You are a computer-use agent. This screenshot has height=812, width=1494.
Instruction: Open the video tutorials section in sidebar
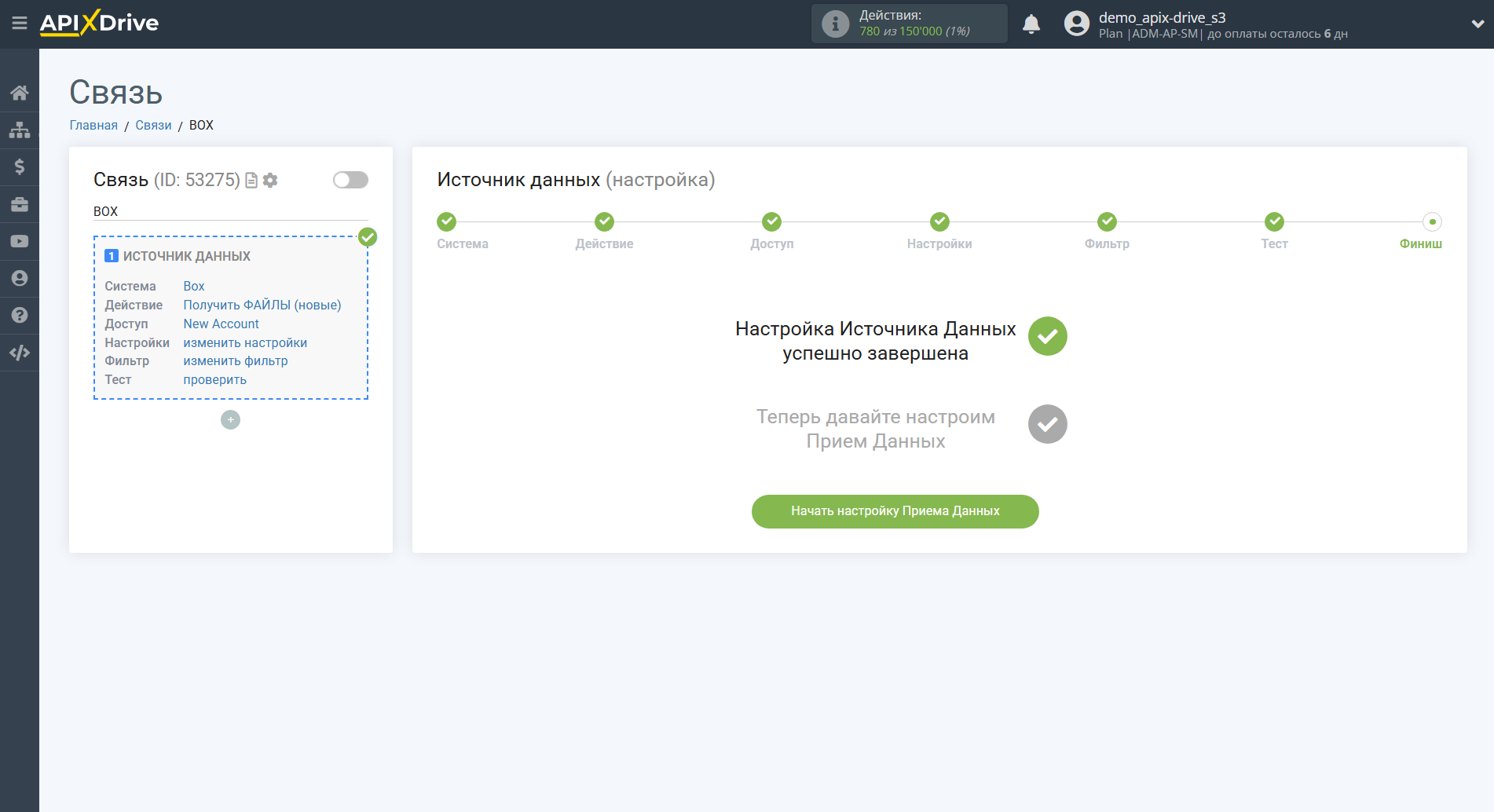pos(20,240)
